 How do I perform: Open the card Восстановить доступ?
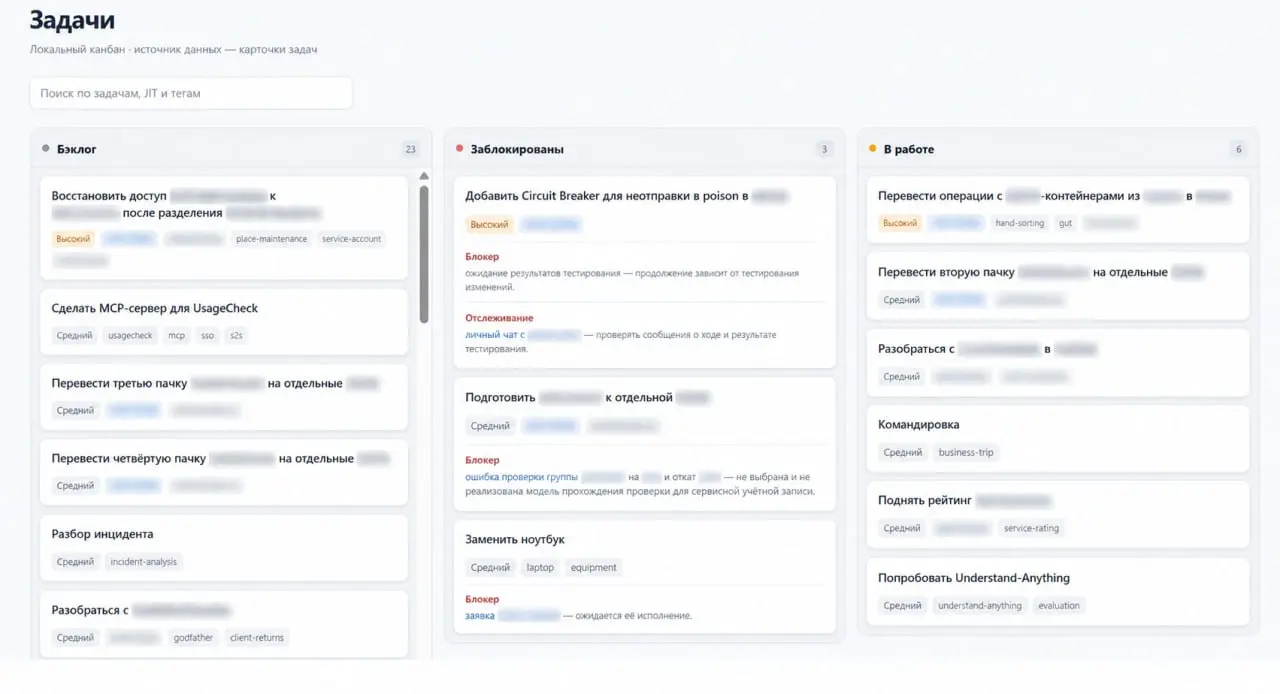tap(224, 228)
